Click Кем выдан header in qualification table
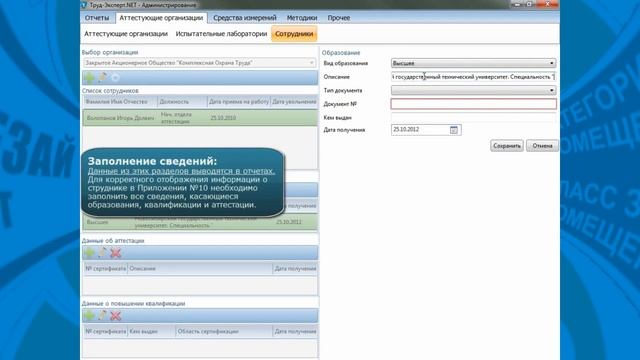640x360 pixels. [151, 331]
